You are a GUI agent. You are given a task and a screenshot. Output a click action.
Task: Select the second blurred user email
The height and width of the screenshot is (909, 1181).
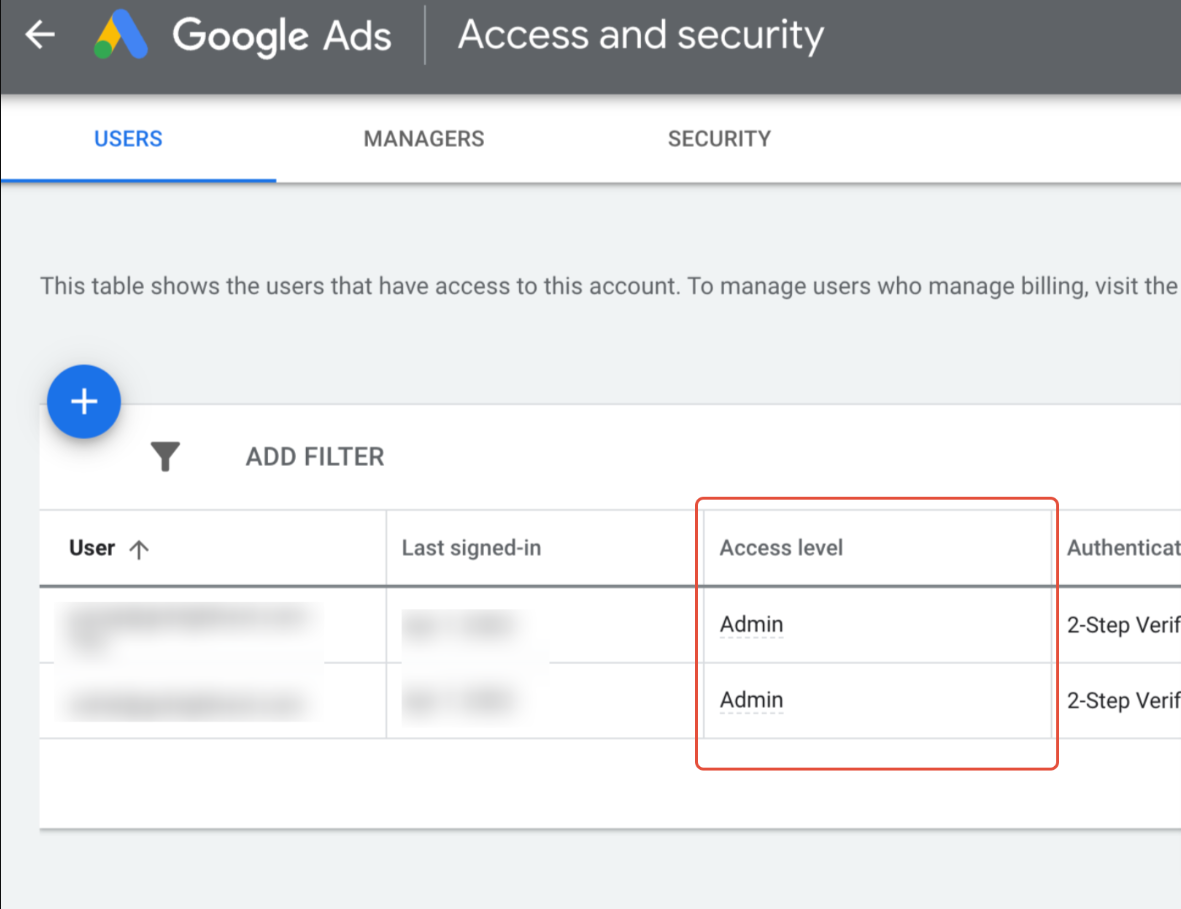click(x=185, y=702)
